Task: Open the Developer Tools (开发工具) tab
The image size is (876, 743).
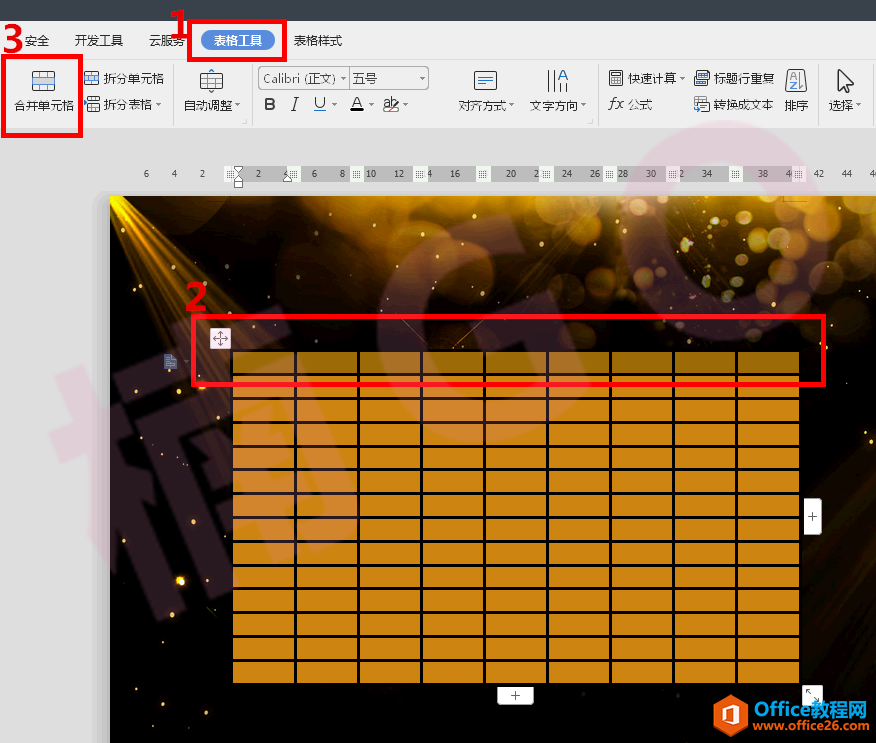Action: pyautogui.click(x=99, y=40)
